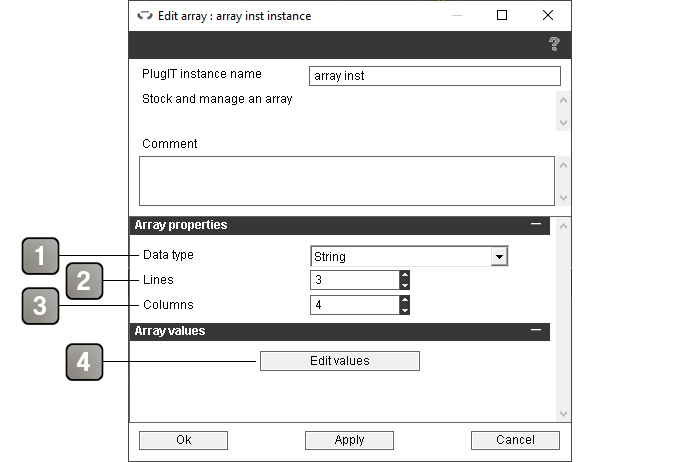Click the help question mark icon

point(554,44)
